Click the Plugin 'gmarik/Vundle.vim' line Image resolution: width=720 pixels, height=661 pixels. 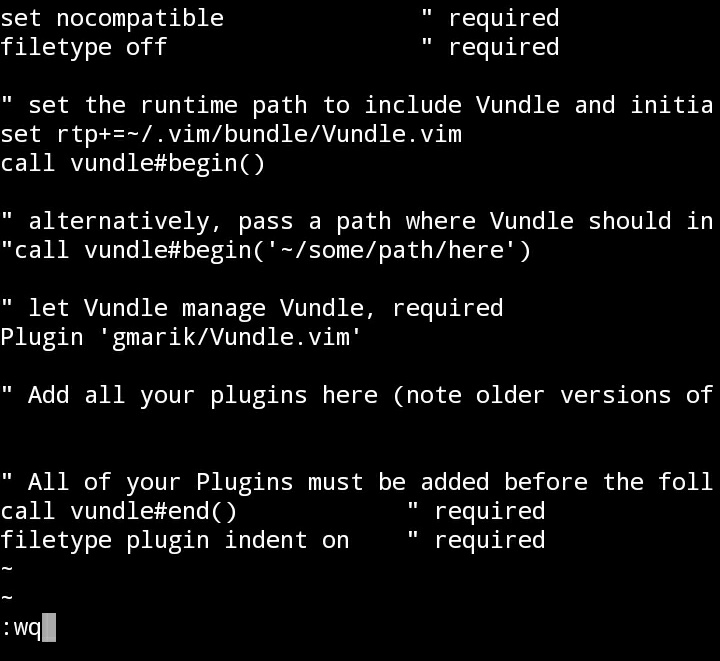point(181,337)
